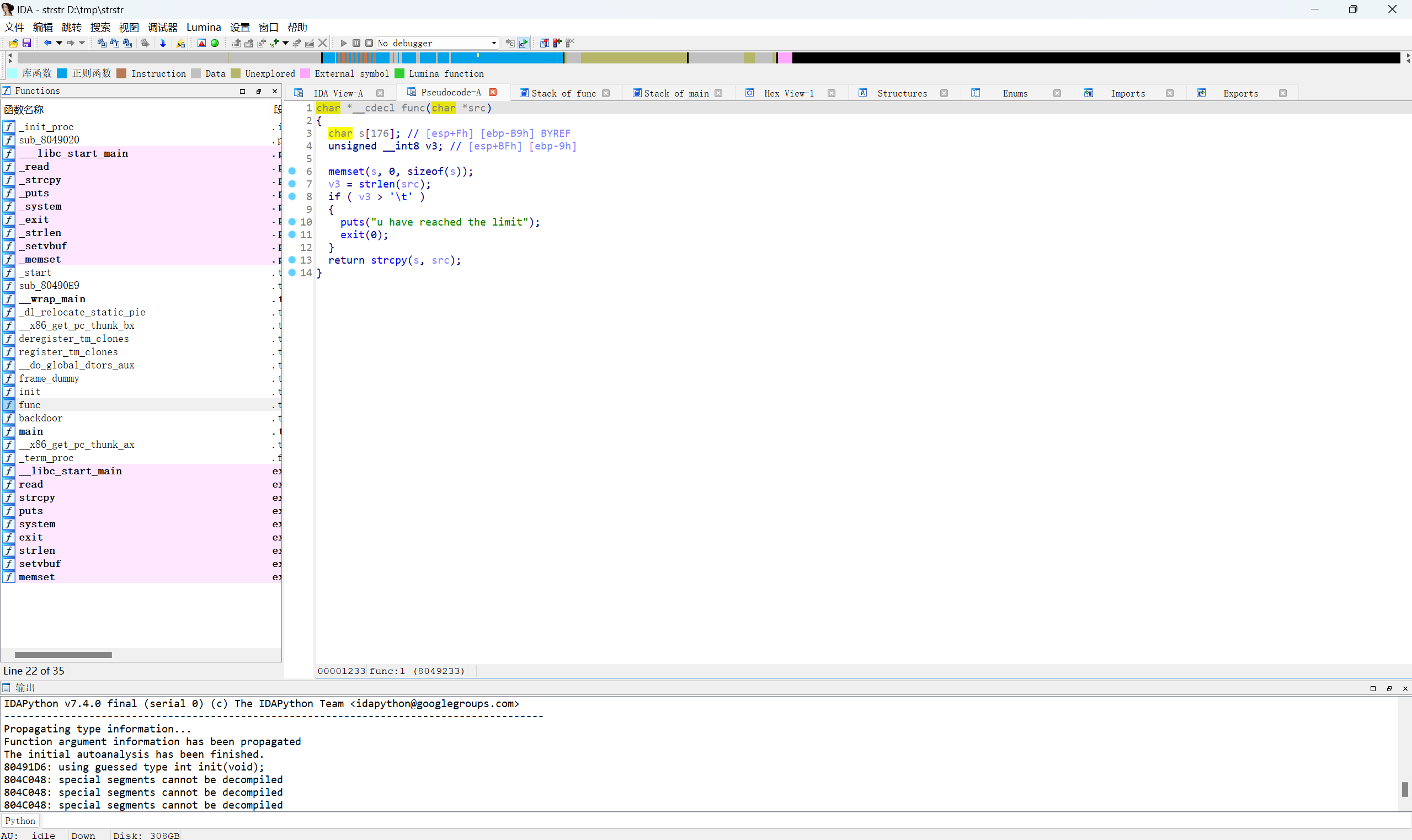Switch to the Hex View-1 tab
Viewport: 1412px width, 840px height.
(x=788, y=93)
